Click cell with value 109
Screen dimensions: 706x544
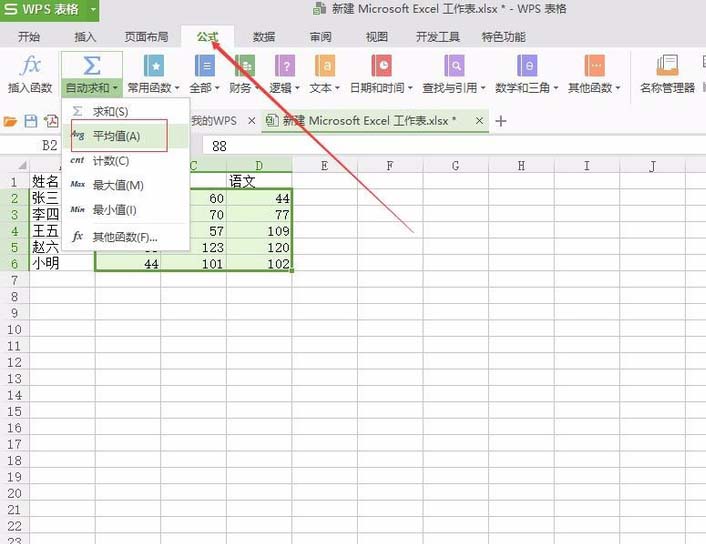coord(259,231)
